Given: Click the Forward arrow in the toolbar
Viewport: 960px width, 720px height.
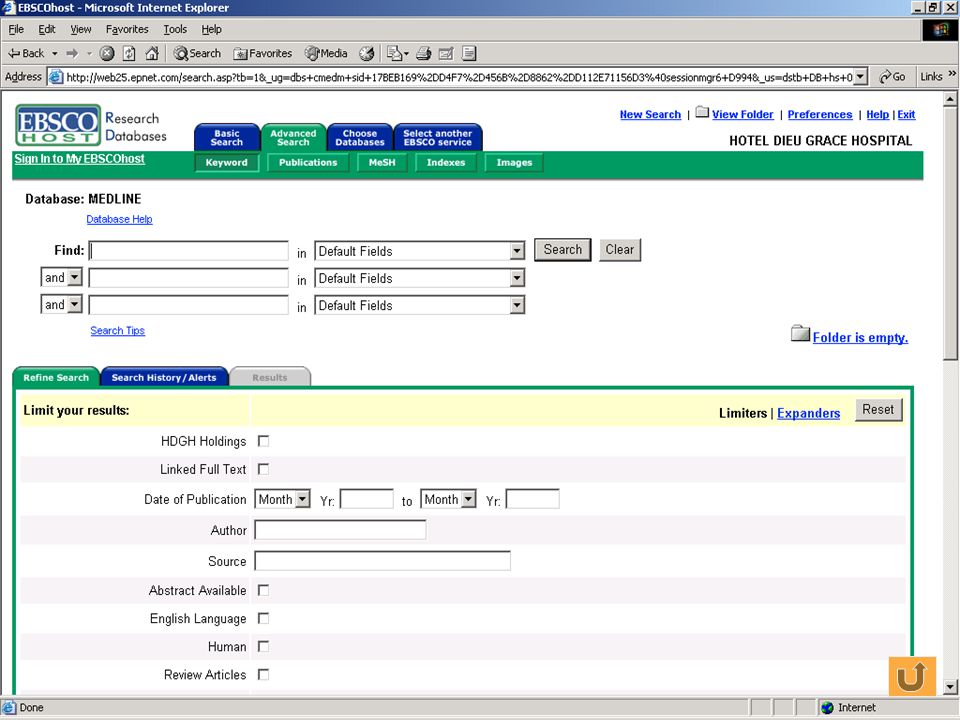Looking at the screenshot, I should (72, 54).
